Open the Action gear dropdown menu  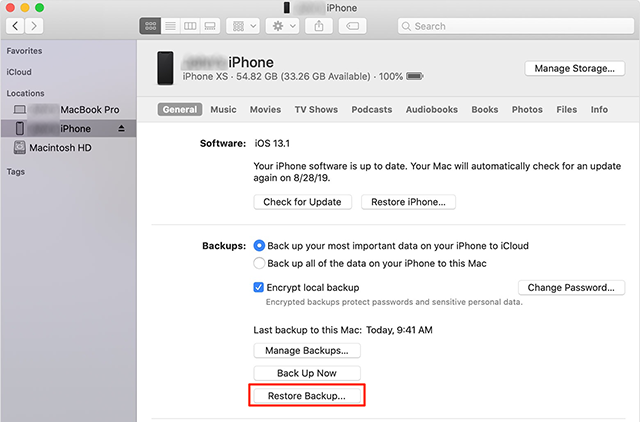tap(281, 26)
